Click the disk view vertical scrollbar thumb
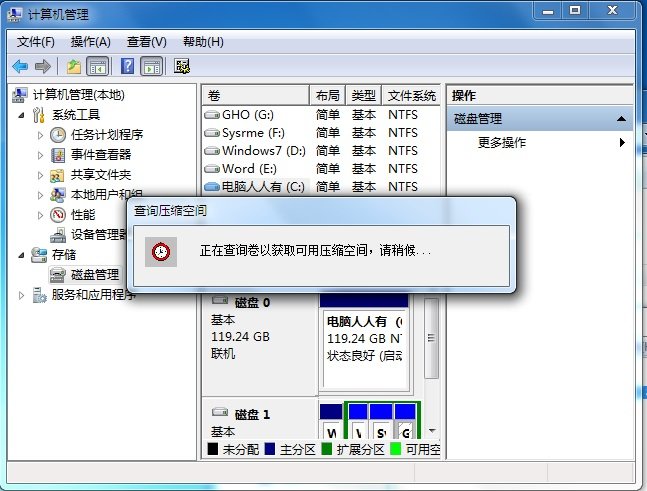 click(432, 338)
